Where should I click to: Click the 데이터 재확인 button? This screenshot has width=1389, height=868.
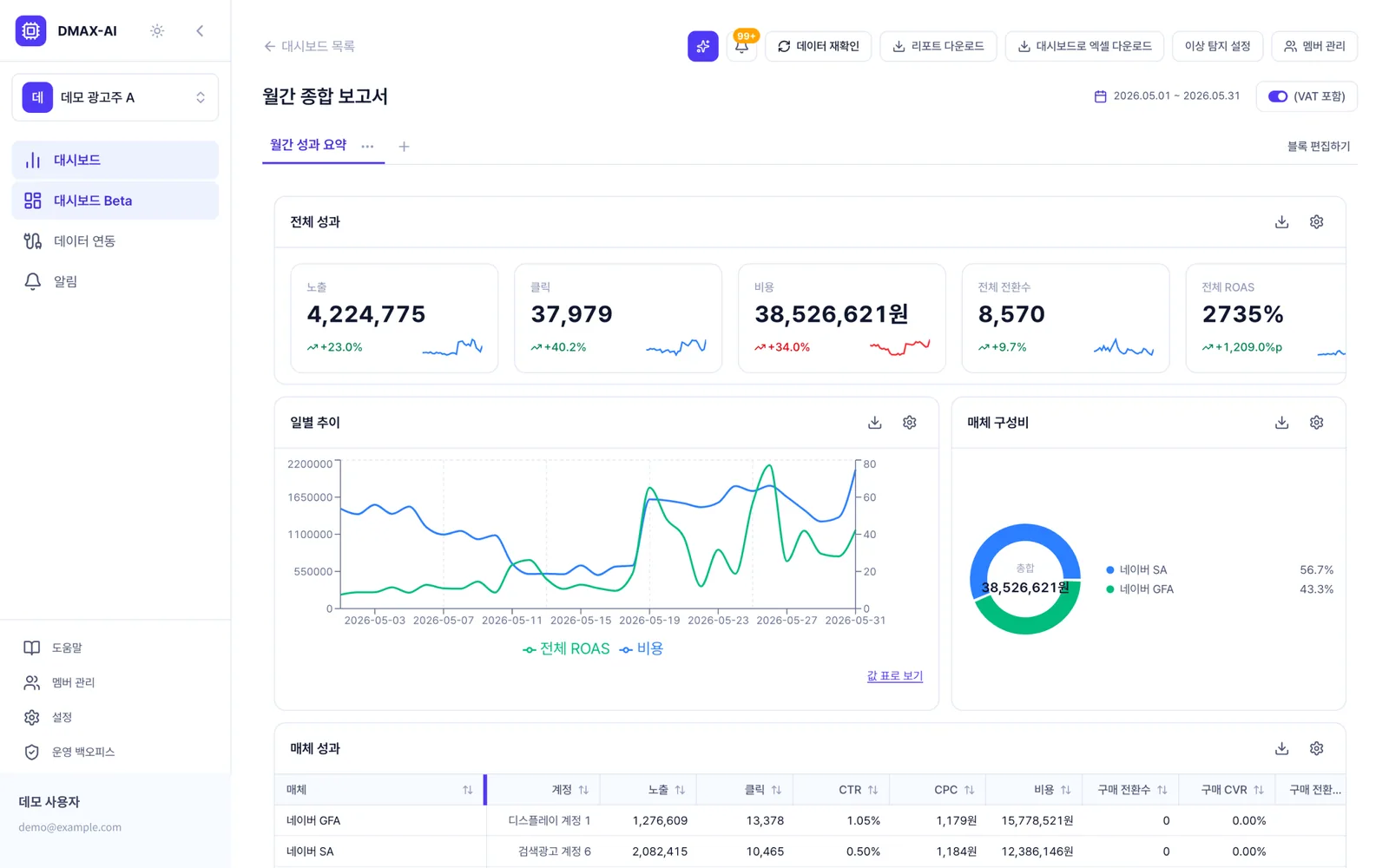pos(818,46)
